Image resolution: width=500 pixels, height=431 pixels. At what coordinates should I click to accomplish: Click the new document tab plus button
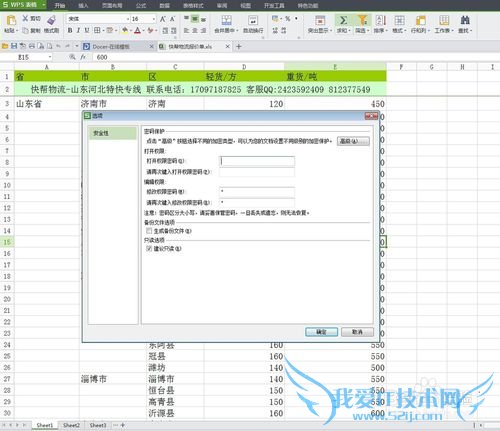click(x=239, y=46)
